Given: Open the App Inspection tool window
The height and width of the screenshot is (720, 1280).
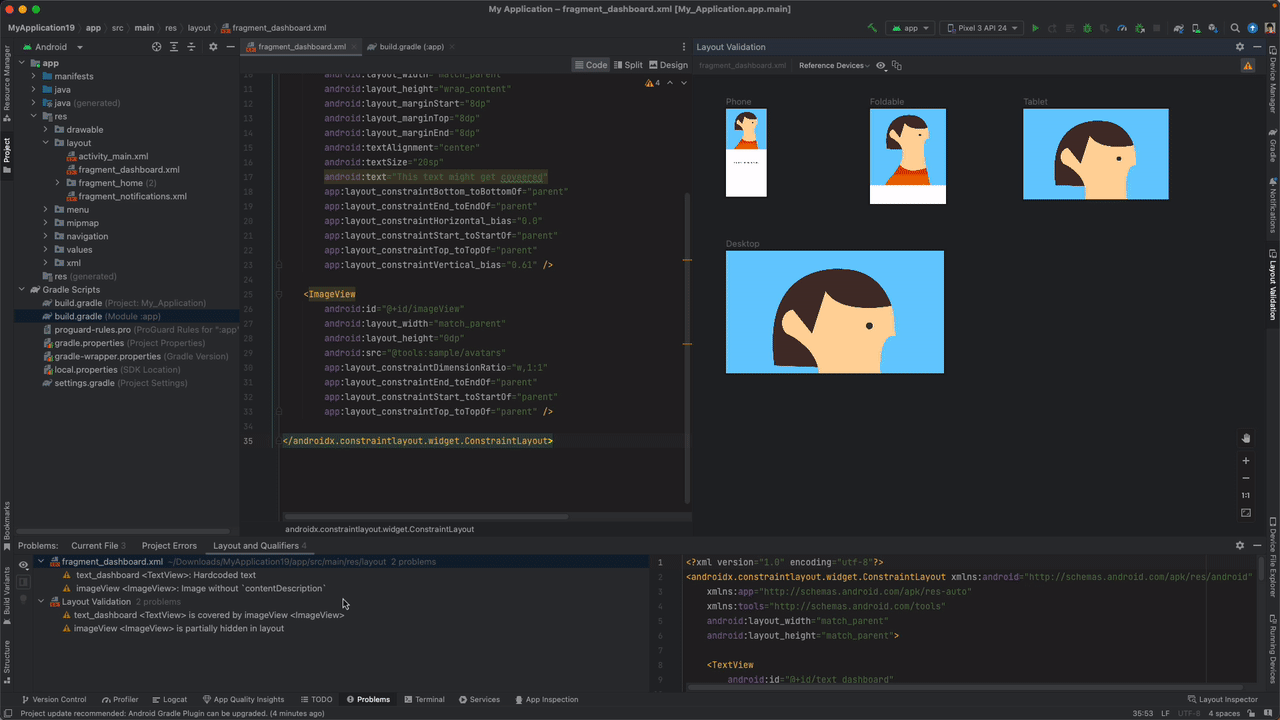Looking at the screenshot, I should 546,700.
